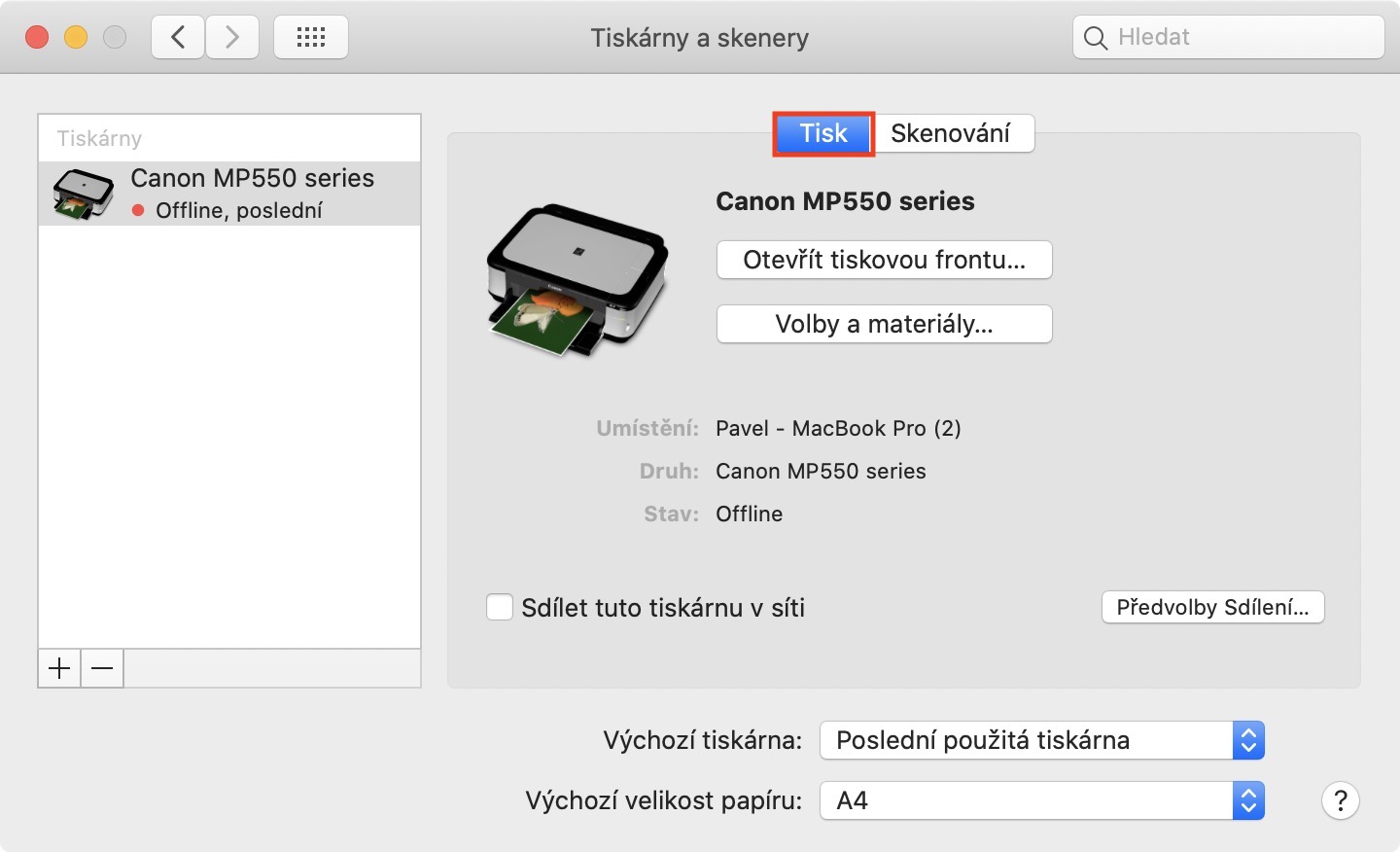Click the red close window button
The width and height of the screenshot is (1400, 852).
point(37,38)
